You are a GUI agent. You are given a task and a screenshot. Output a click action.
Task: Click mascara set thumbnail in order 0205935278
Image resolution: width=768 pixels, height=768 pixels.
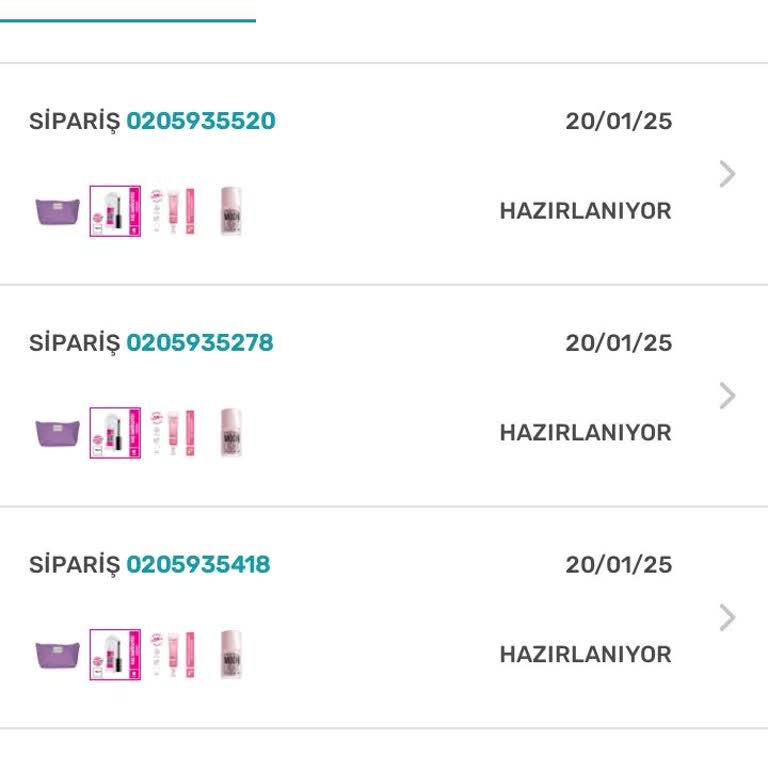tap(115, 433)
